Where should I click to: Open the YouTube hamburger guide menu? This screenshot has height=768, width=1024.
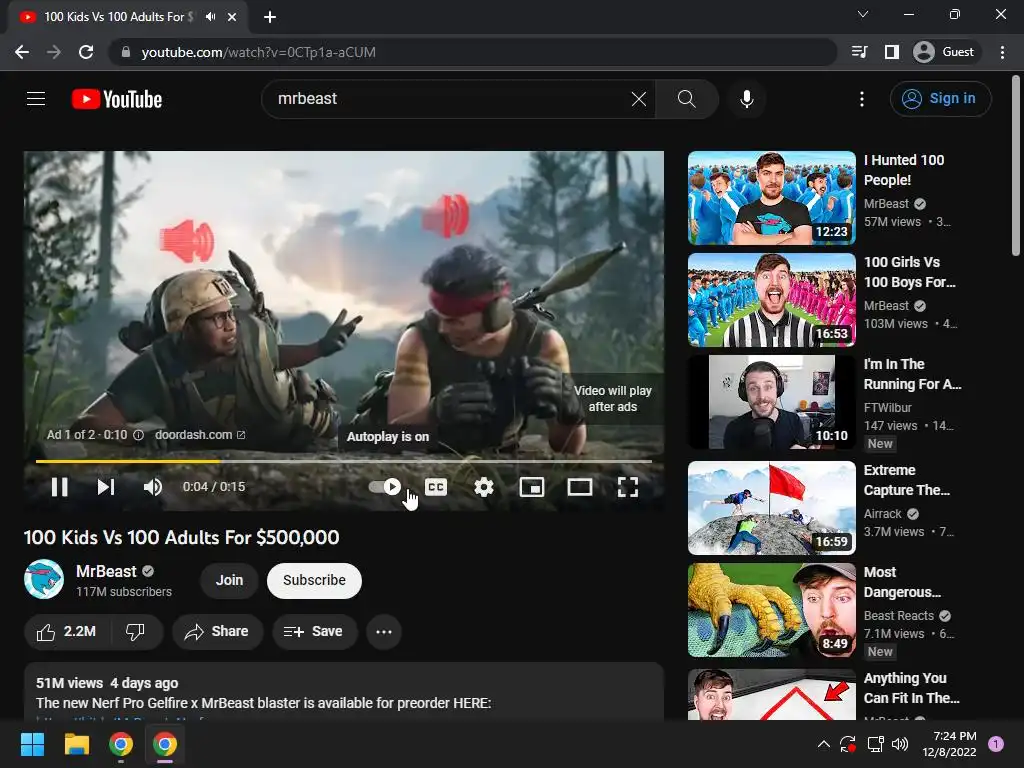tap(36, 99)
